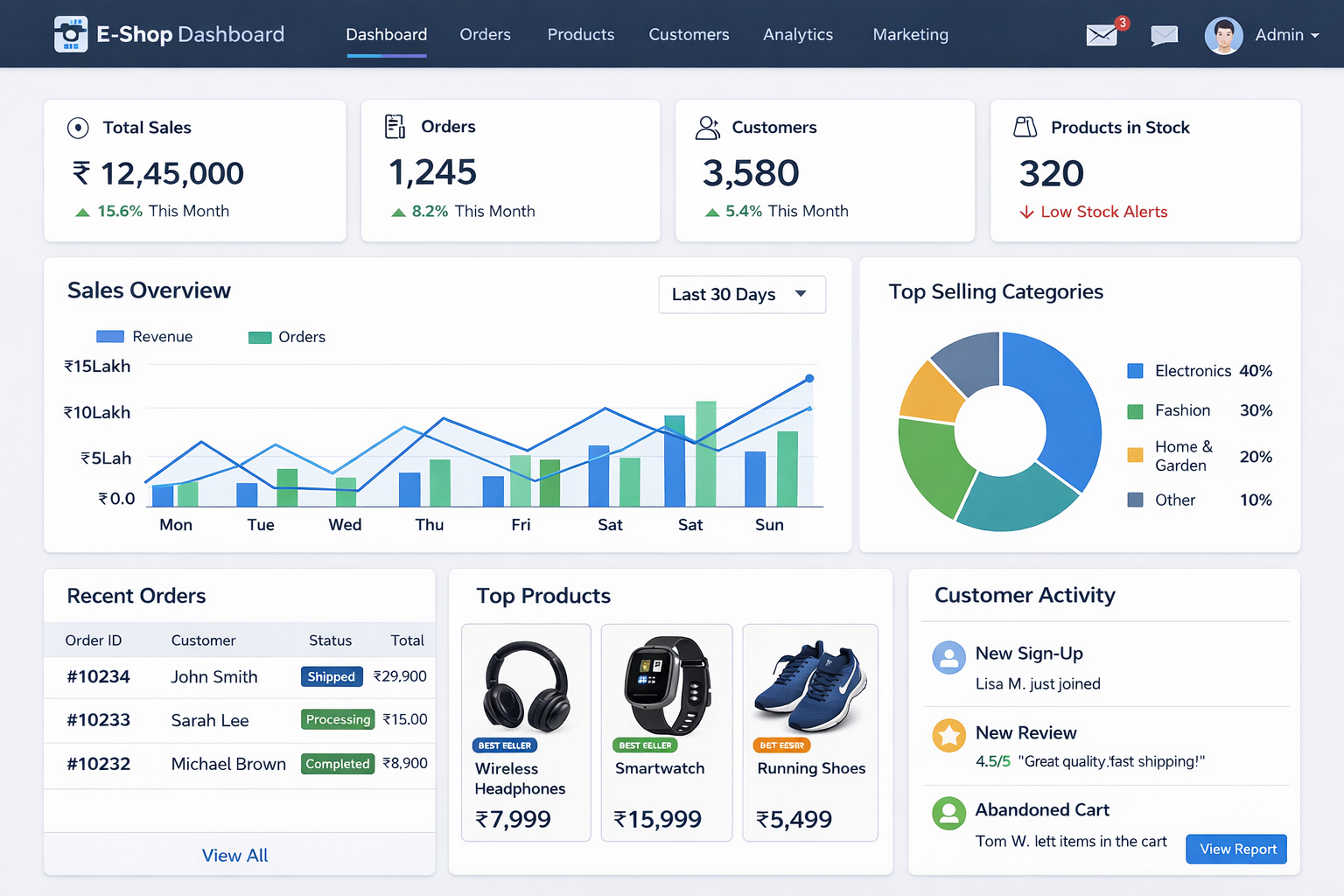The width and height of the screenshot is (1344, 896).
Task: Select the Electronics color swatch in legend
Action: point(1134,370)
